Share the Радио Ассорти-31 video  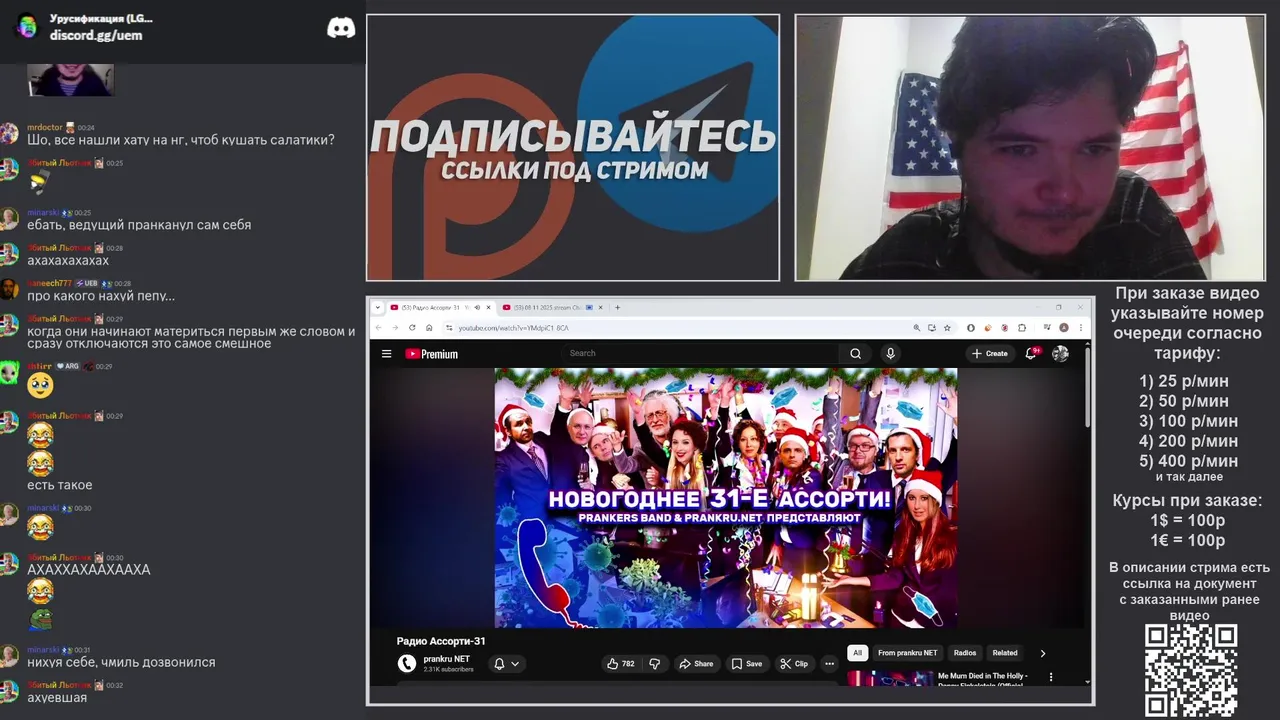[x=696, y=663]
